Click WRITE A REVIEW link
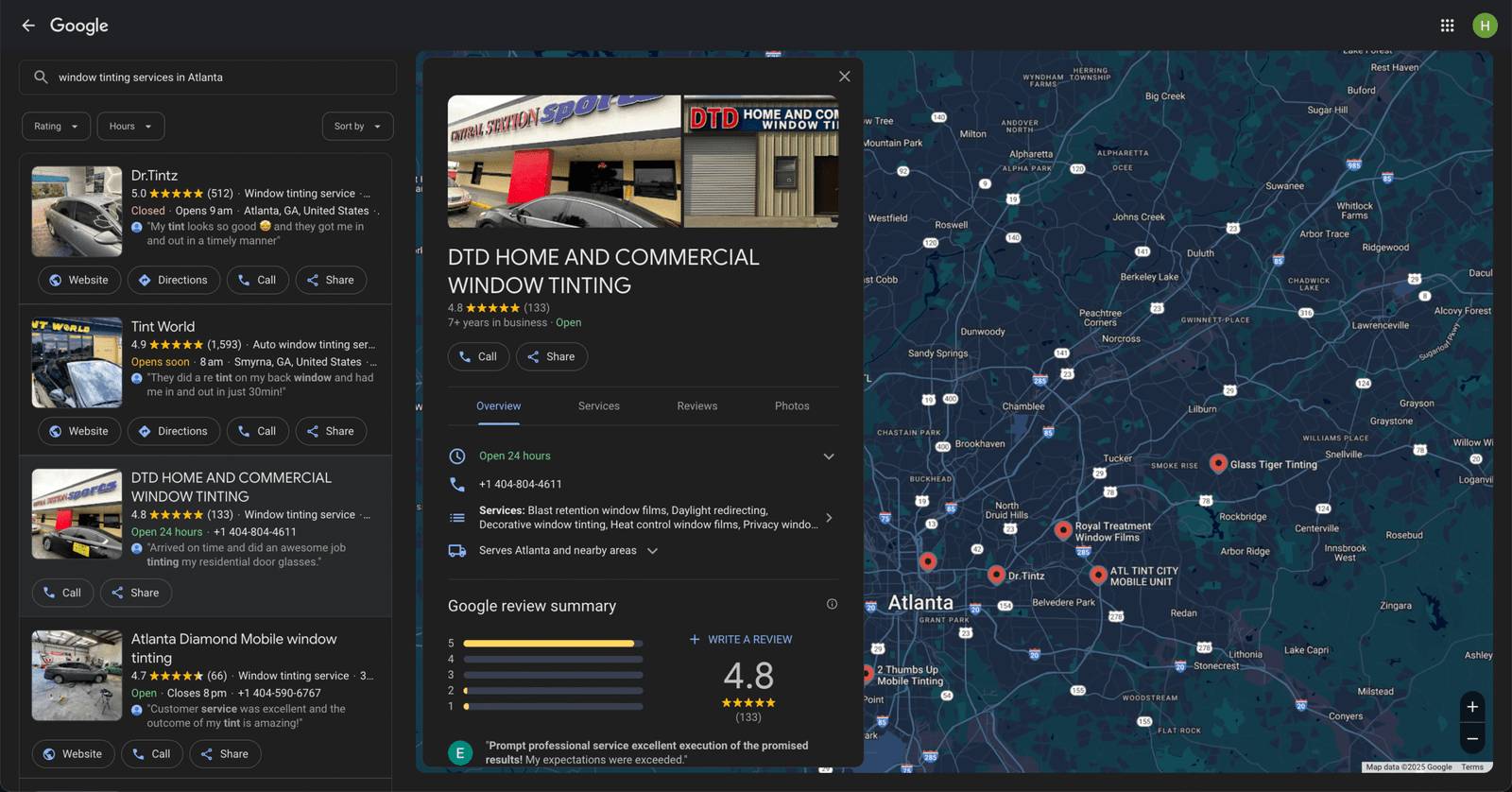Screen dimensions: 1512x792 [741, 640]
